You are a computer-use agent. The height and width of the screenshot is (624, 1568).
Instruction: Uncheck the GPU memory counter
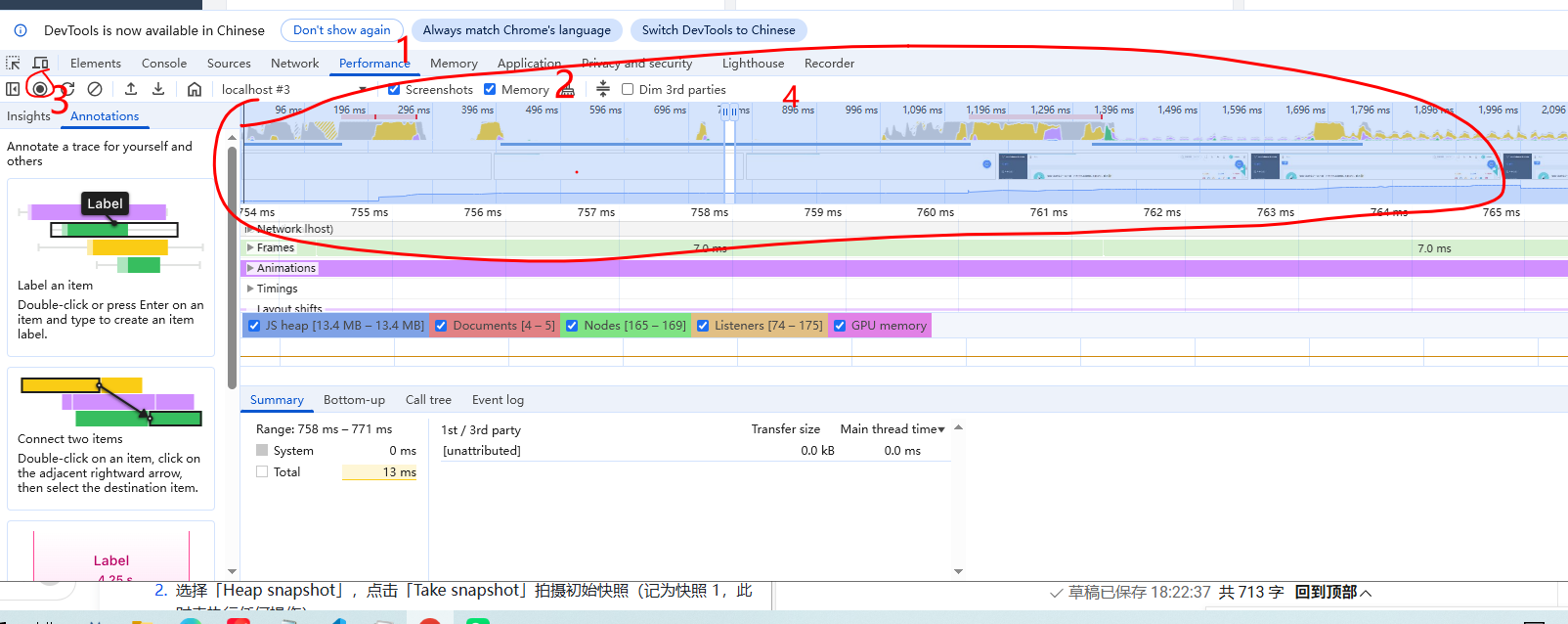click(840, 326)
